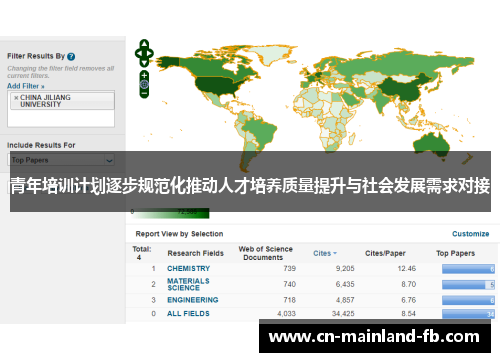Viewport: 500px width, 362px height.
Task: Click the 4,033 documents total
Action: (286, 314)
